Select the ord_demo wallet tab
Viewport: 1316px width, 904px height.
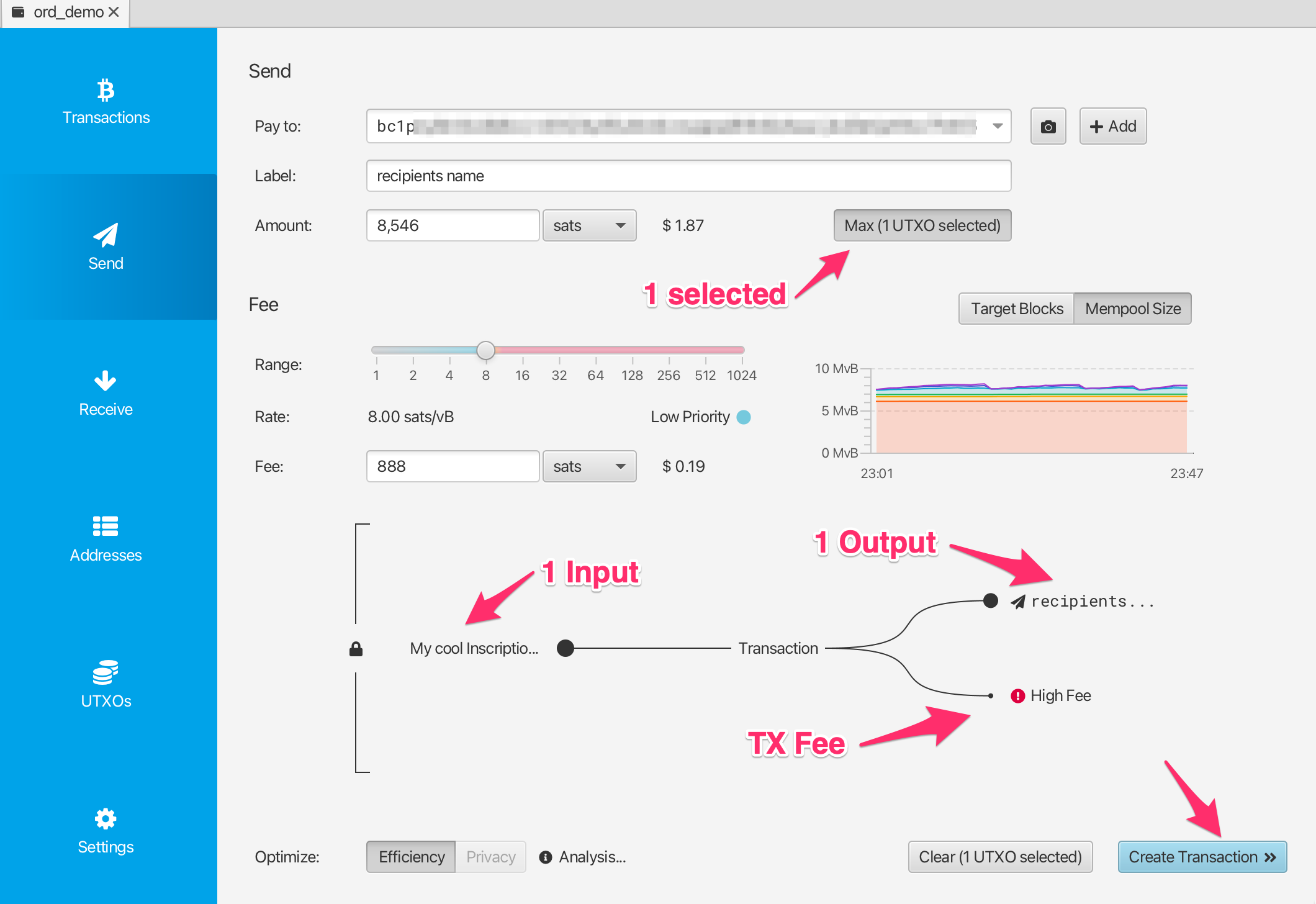pos(65,12)
